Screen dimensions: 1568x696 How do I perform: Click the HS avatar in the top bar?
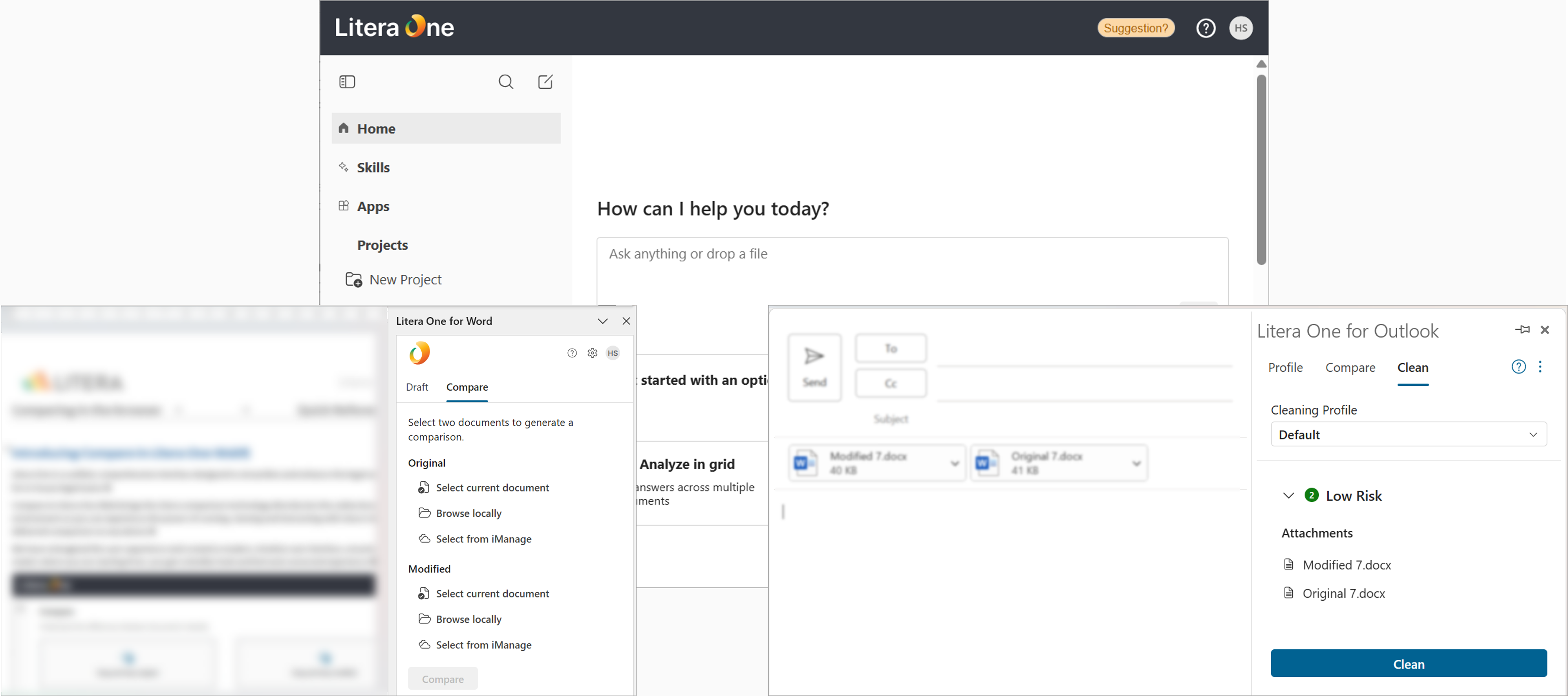(1240, 27)
